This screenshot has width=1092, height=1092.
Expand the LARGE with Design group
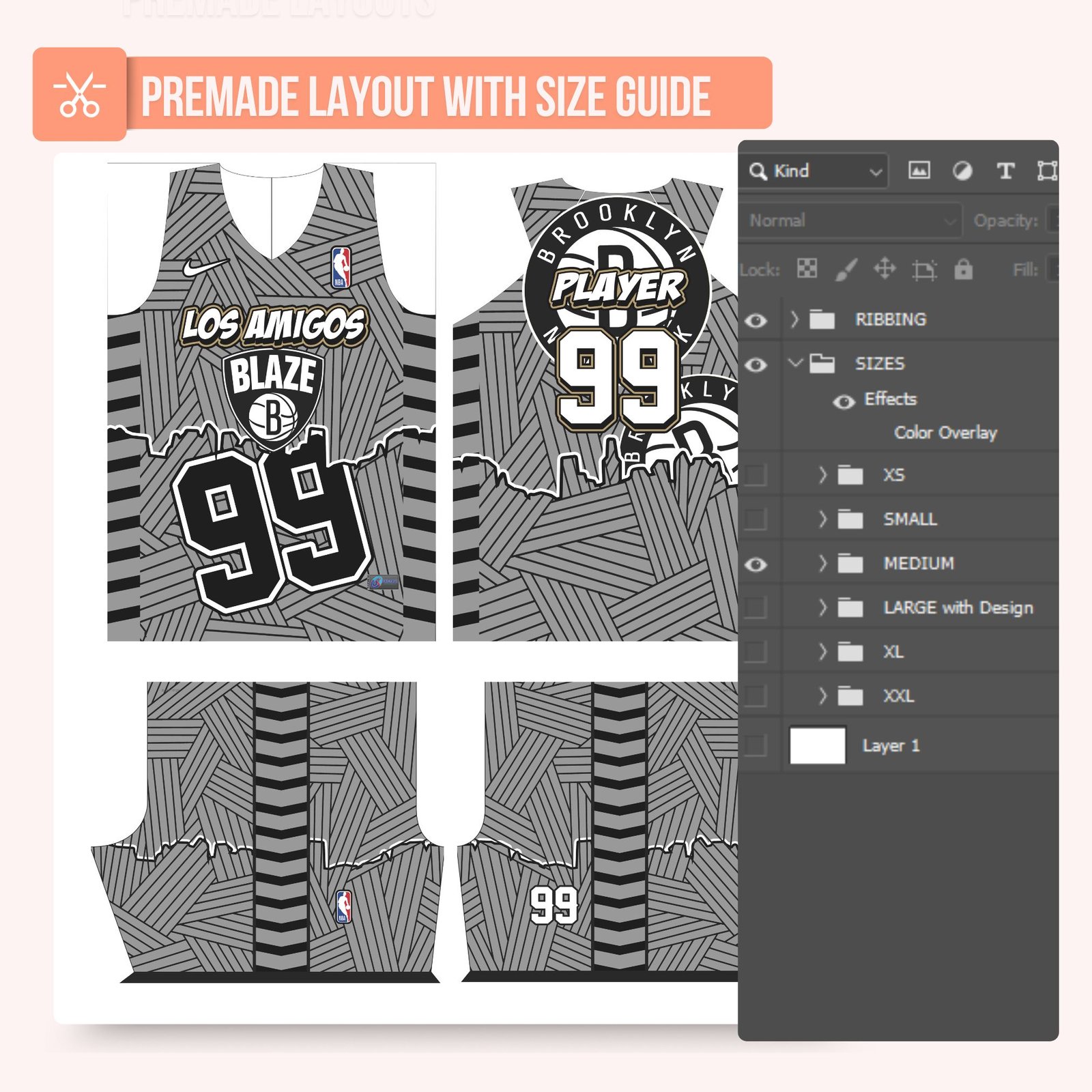click(x=822, y=607)
